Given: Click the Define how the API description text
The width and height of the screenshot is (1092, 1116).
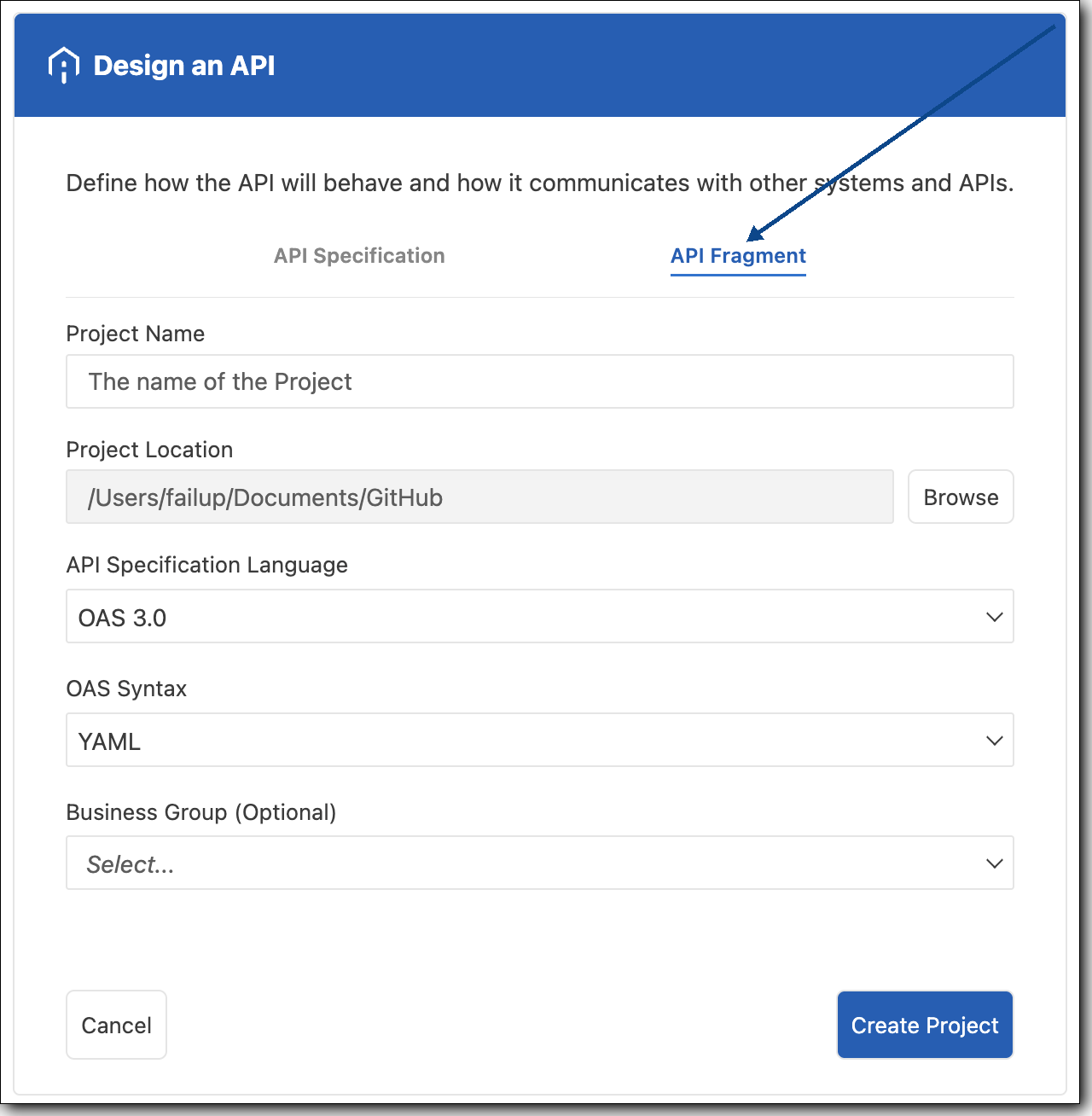Looking at the screenshot, I should pos(540,183).
